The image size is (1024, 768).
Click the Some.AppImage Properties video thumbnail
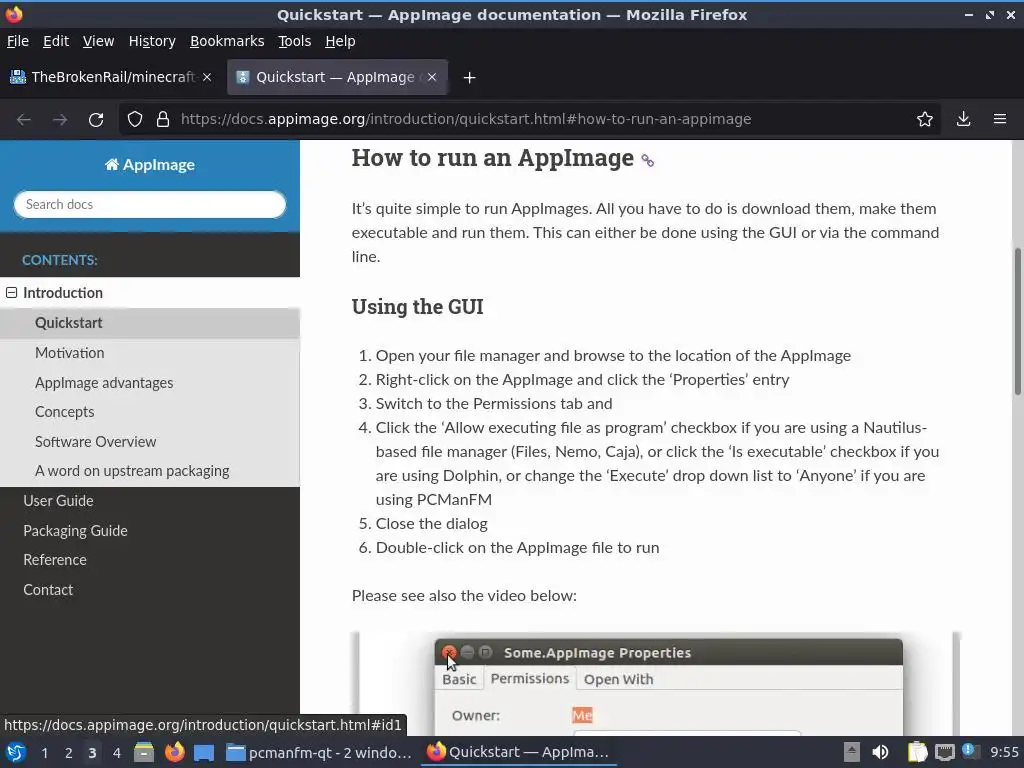tap(656, 685)
